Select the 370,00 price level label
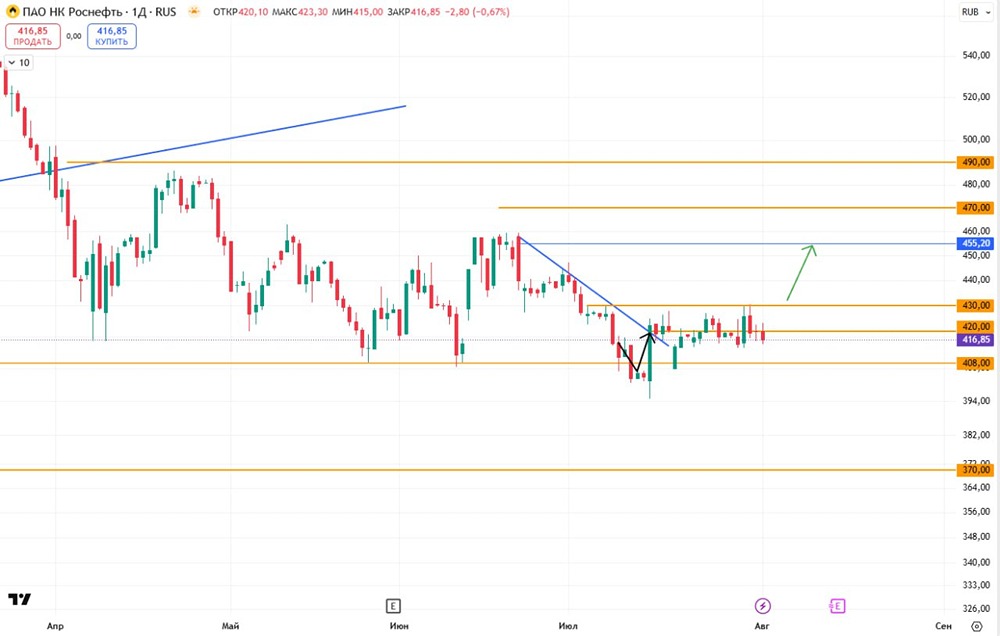The height and width of the screenshot is (636, 1000). point(975,470)
